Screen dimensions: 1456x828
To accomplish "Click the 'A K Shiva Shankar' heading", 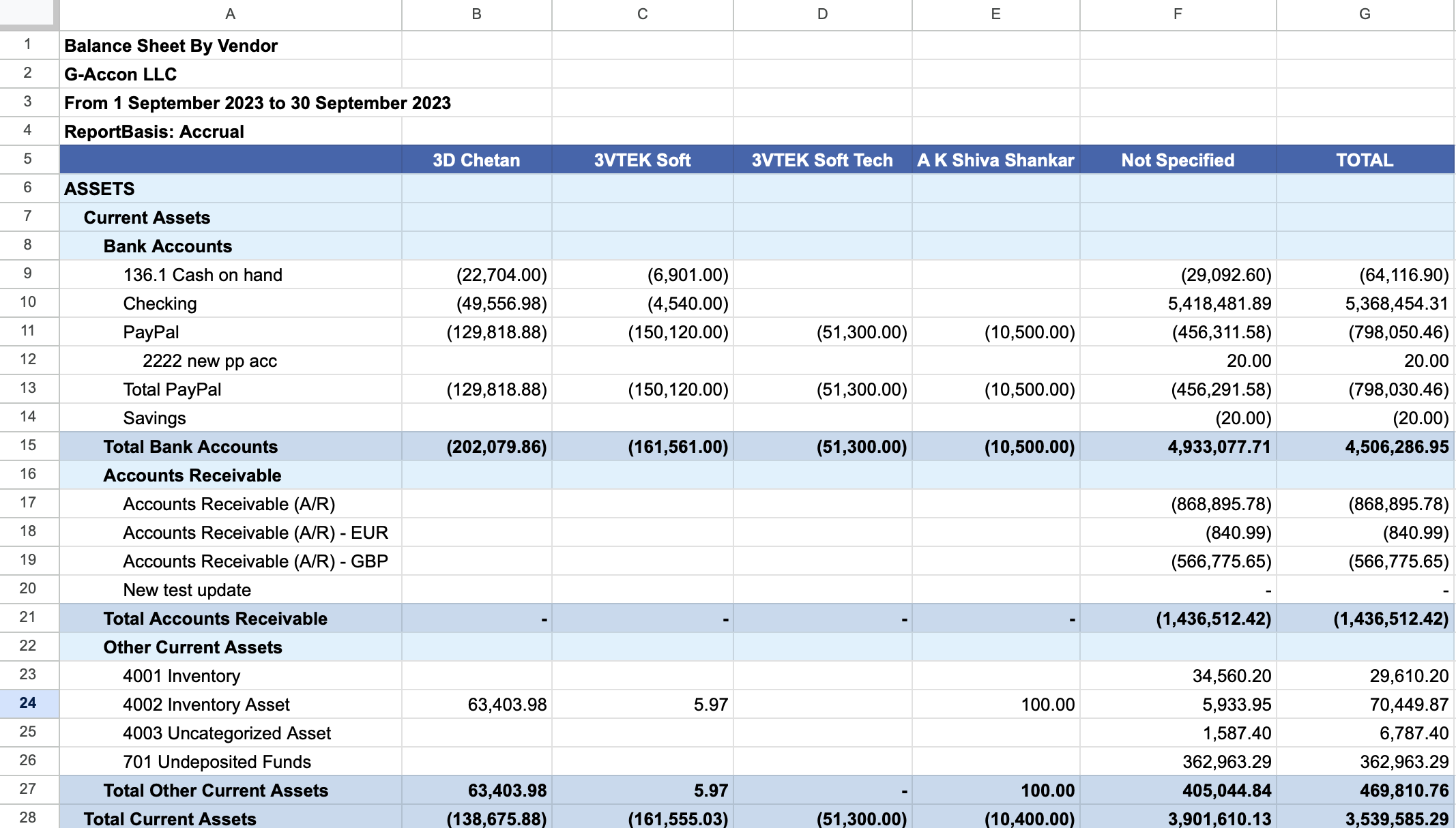I will (995, 160).
